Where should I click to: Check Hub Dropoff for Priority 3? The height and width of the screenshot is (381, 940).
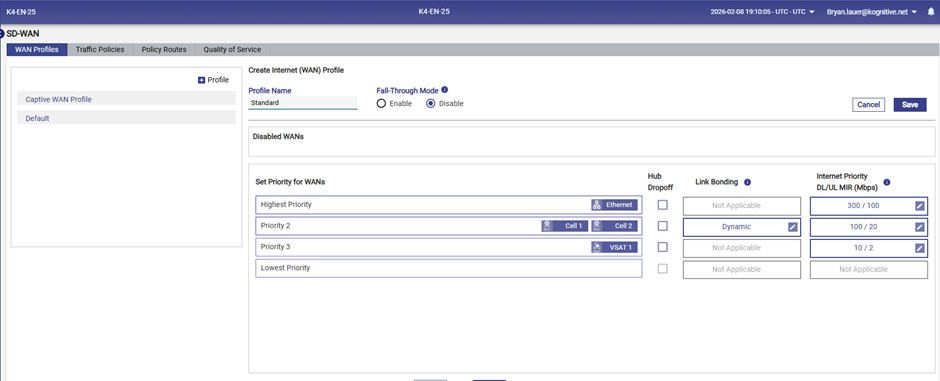tap(662, 247)
